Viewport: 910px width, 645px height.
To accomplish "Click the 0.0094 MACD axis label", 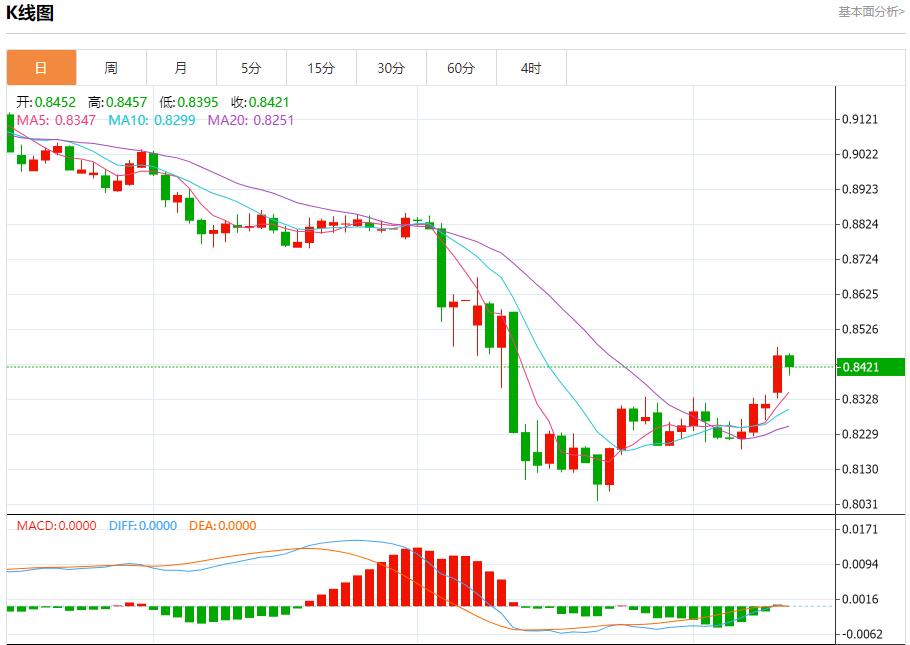I will click(x=860, y=564).
